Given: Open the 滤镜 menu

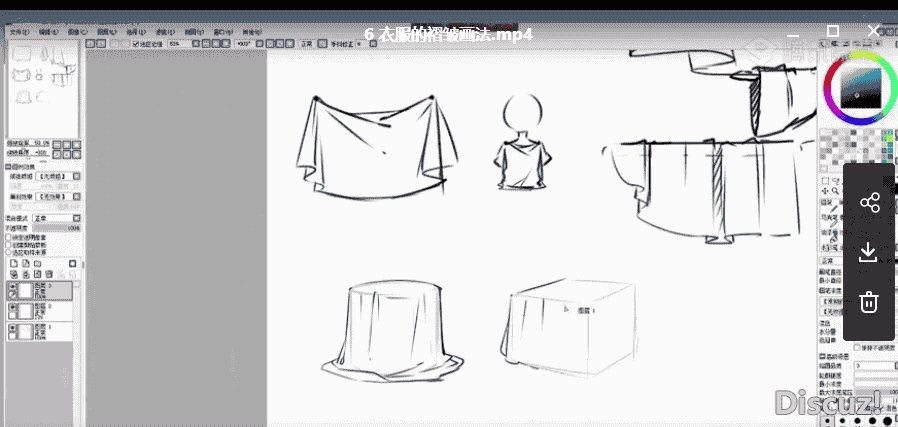Looking at the screenshot, I should (165, 32).
